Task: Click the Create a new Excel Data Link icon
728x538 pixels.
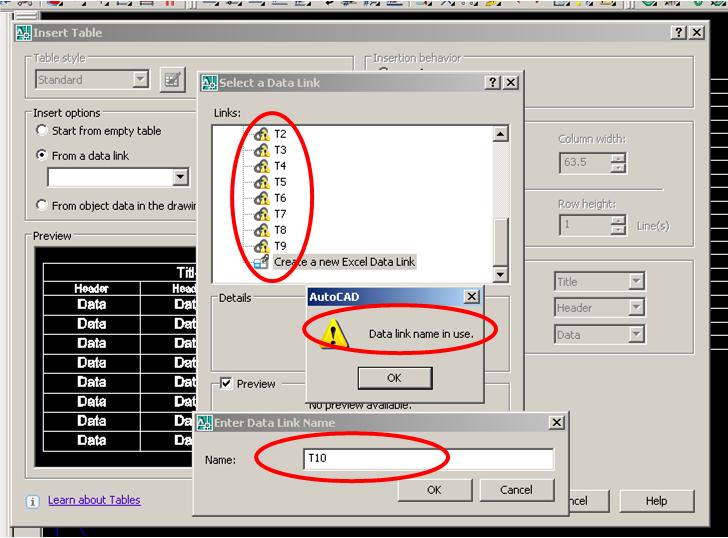Action: (261, 262)
